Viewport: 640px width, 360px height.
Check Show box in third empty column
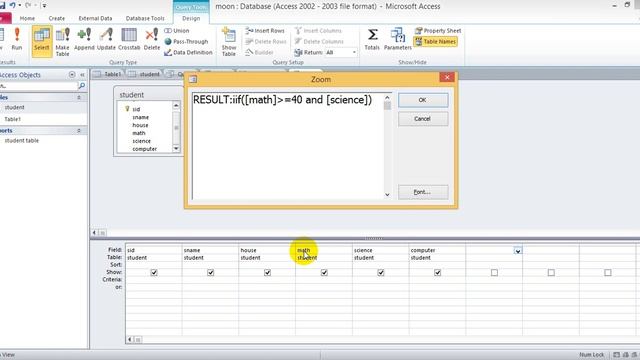pos(608,272)
